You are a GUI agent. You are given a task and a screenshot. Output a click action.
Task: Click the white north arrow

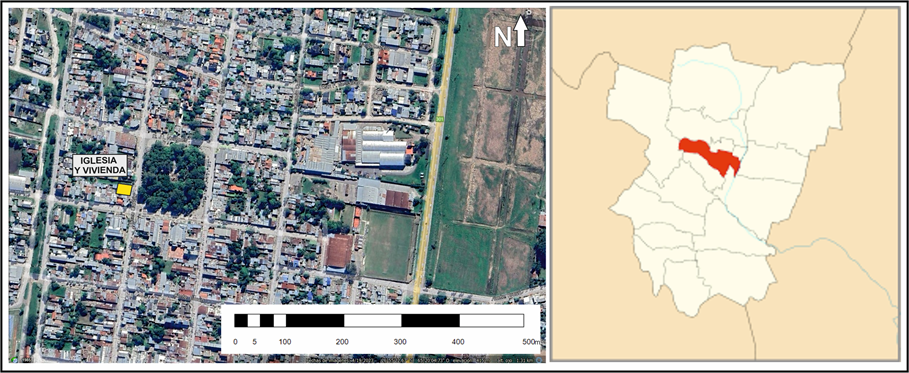click(x=520, y=31)
